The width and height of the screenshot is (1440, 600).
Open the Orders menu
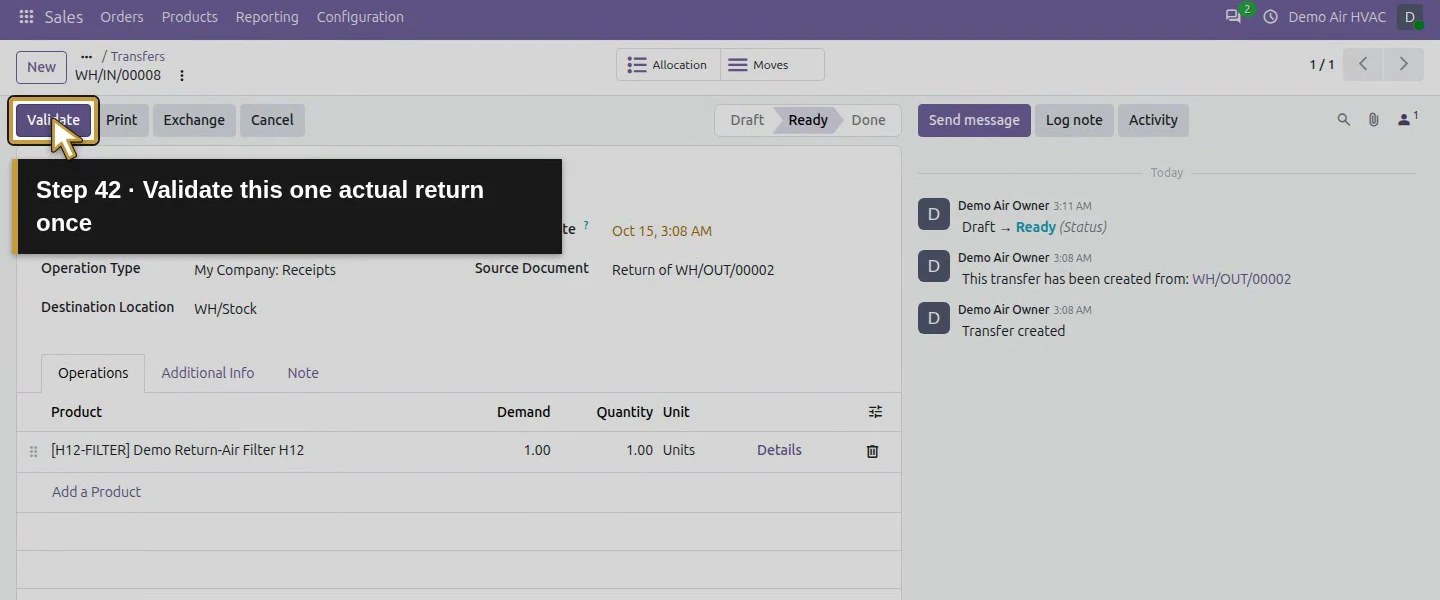point(122,17)
